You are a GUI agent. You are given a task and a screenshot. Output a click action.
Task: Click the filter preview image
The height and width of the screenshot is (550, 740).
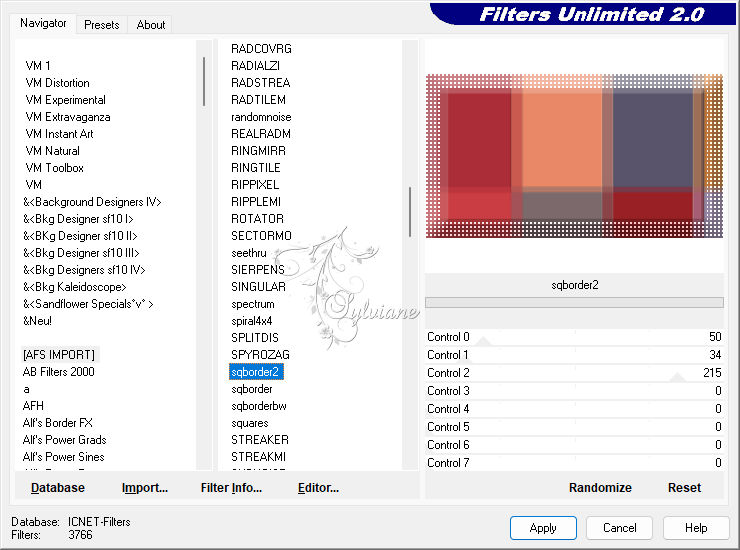pos(574,156)
